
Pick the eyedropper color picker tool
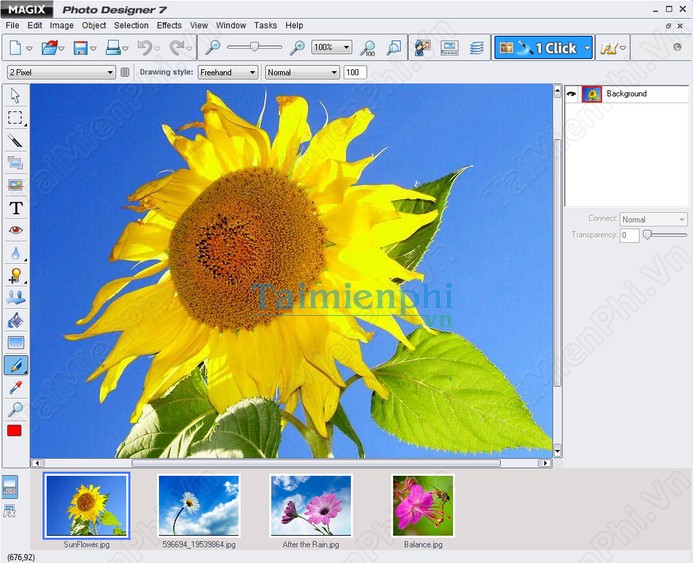(x=15, y=388)
